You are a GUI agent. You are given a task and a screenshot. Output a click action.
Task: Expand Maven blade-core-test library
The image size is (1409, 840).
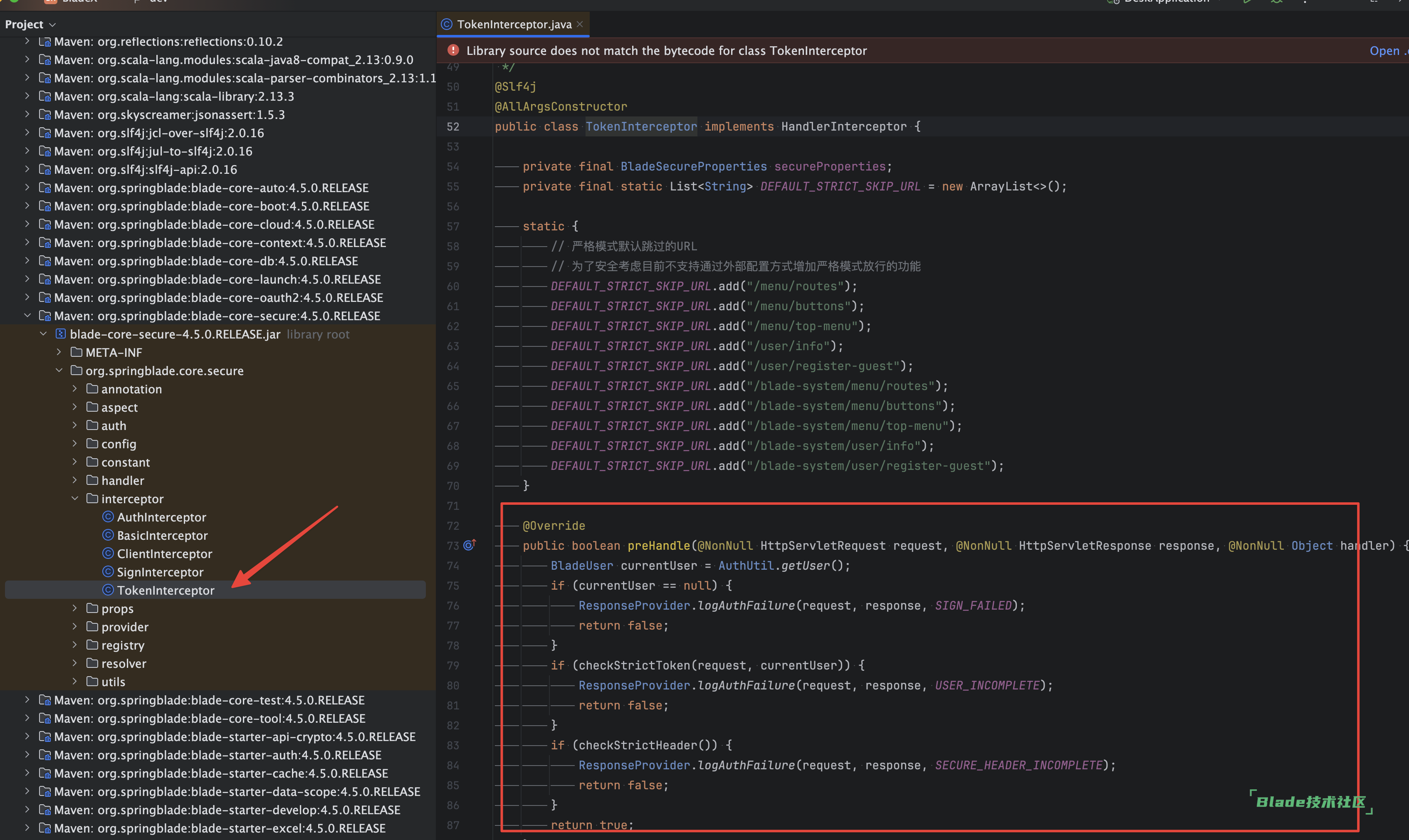click(27, 699)
